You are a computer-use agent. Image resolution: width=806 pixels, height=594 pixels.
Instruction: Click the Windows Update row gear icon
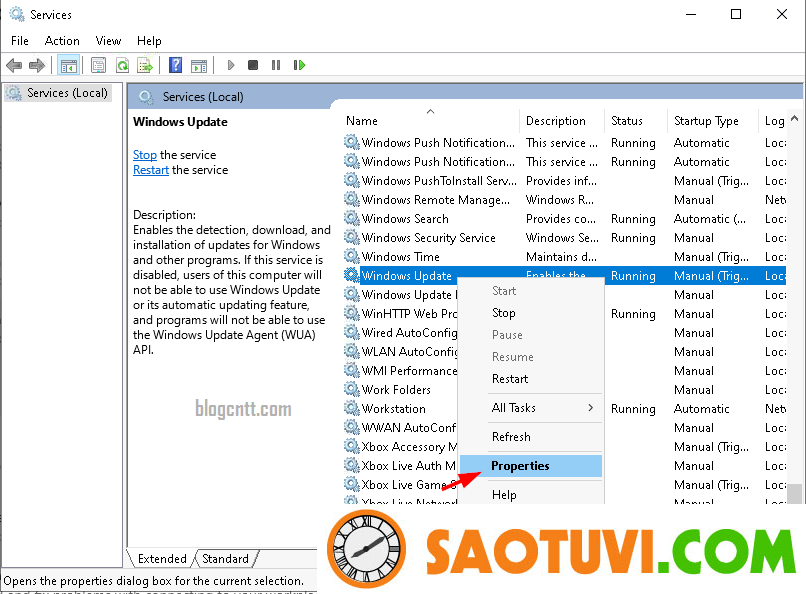[352, 275]
